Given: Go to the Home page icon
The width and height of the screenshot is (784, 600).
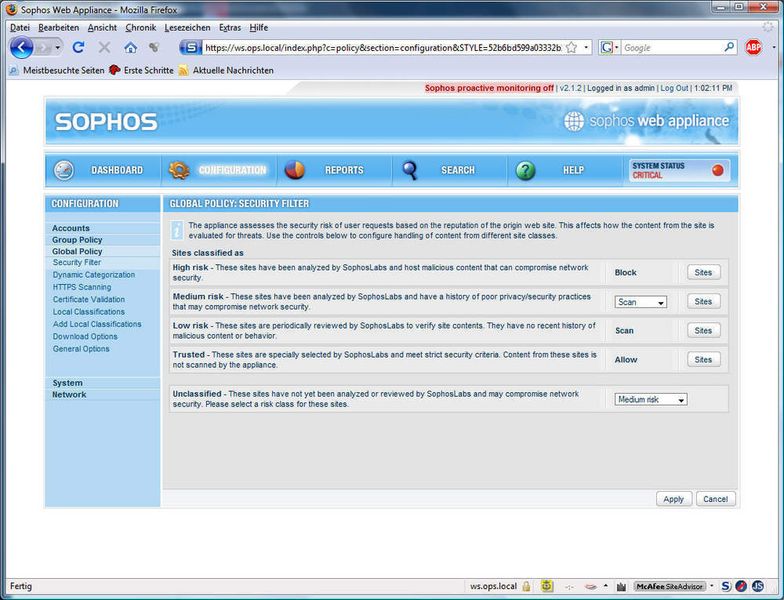Looking at the screenshot, I should pos(130,48).
